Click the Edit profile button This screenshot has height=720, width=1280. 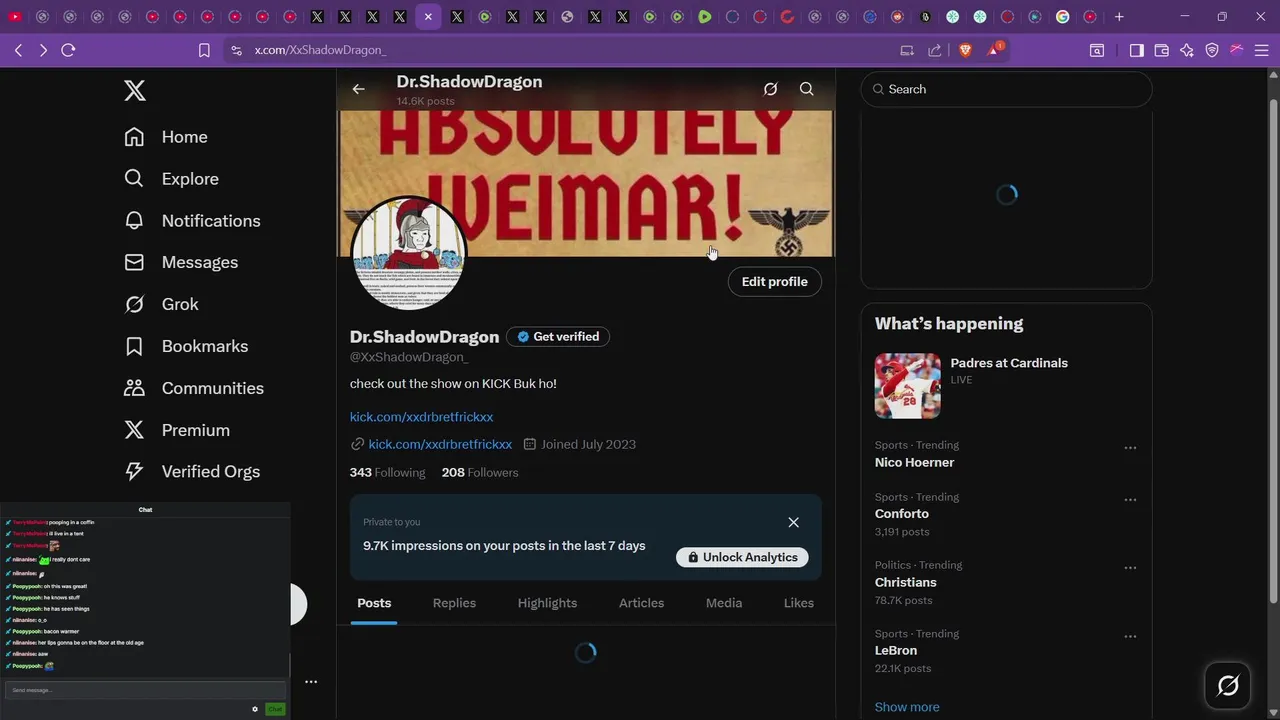774,282
